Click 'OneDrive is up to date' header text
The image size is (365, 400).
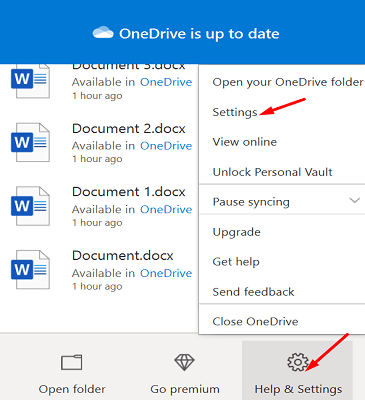[199, 34]
